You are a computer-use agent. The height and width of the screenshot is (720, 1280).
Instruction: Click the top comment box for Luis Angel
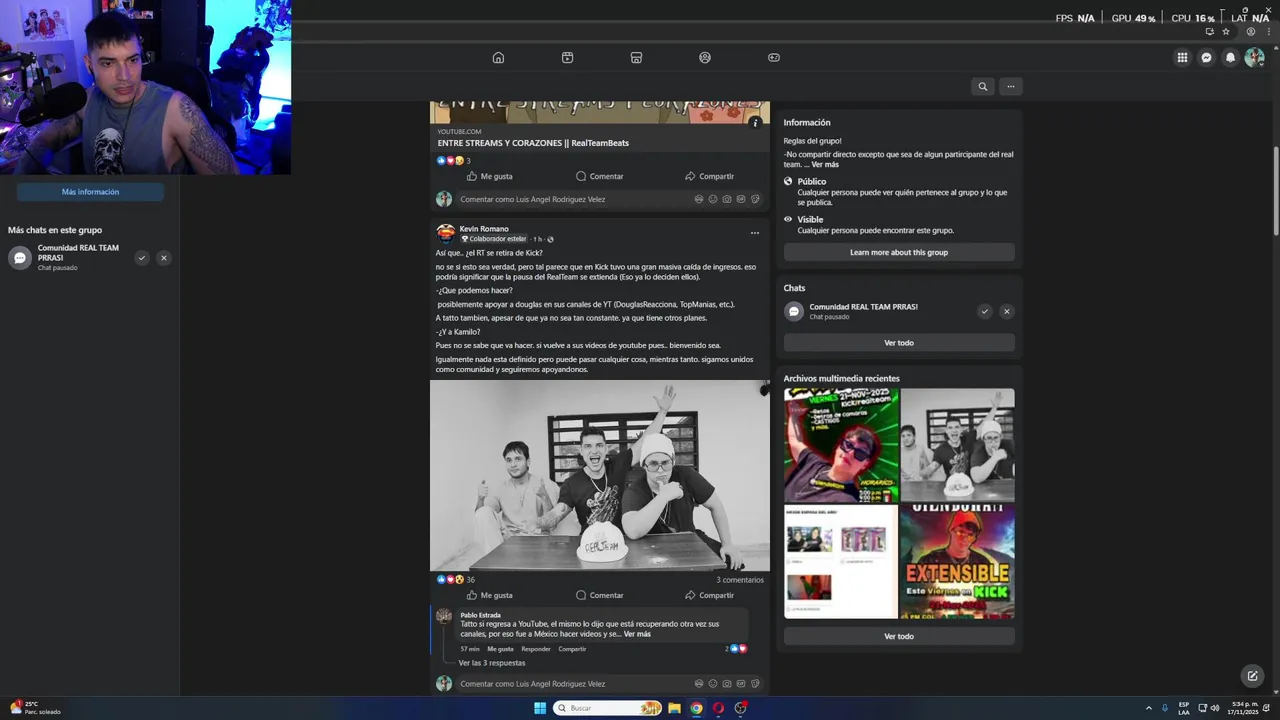(x=610, y=199)
